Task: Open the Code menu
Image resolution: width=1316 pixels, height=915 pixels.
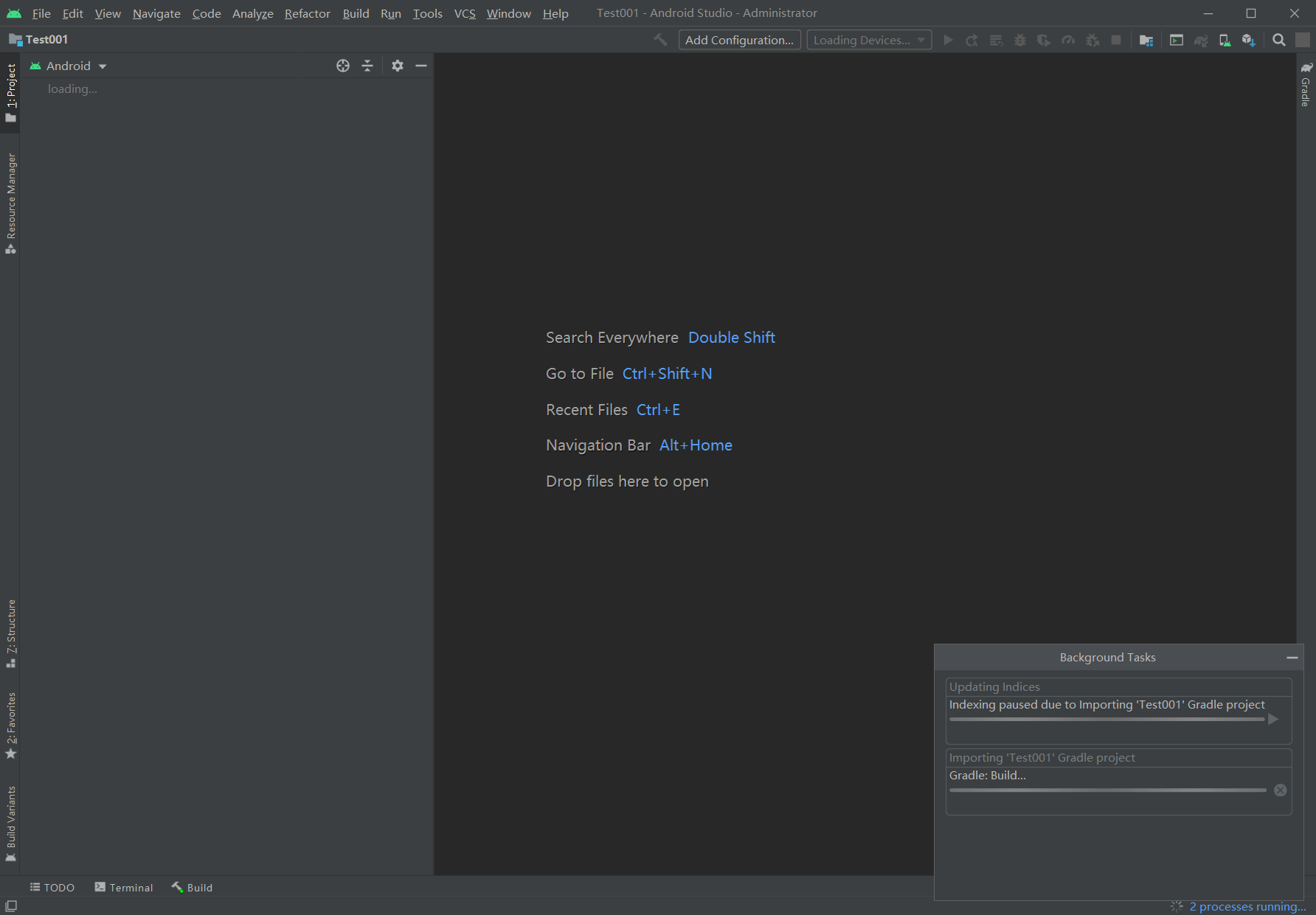Action: click(207, 13)
